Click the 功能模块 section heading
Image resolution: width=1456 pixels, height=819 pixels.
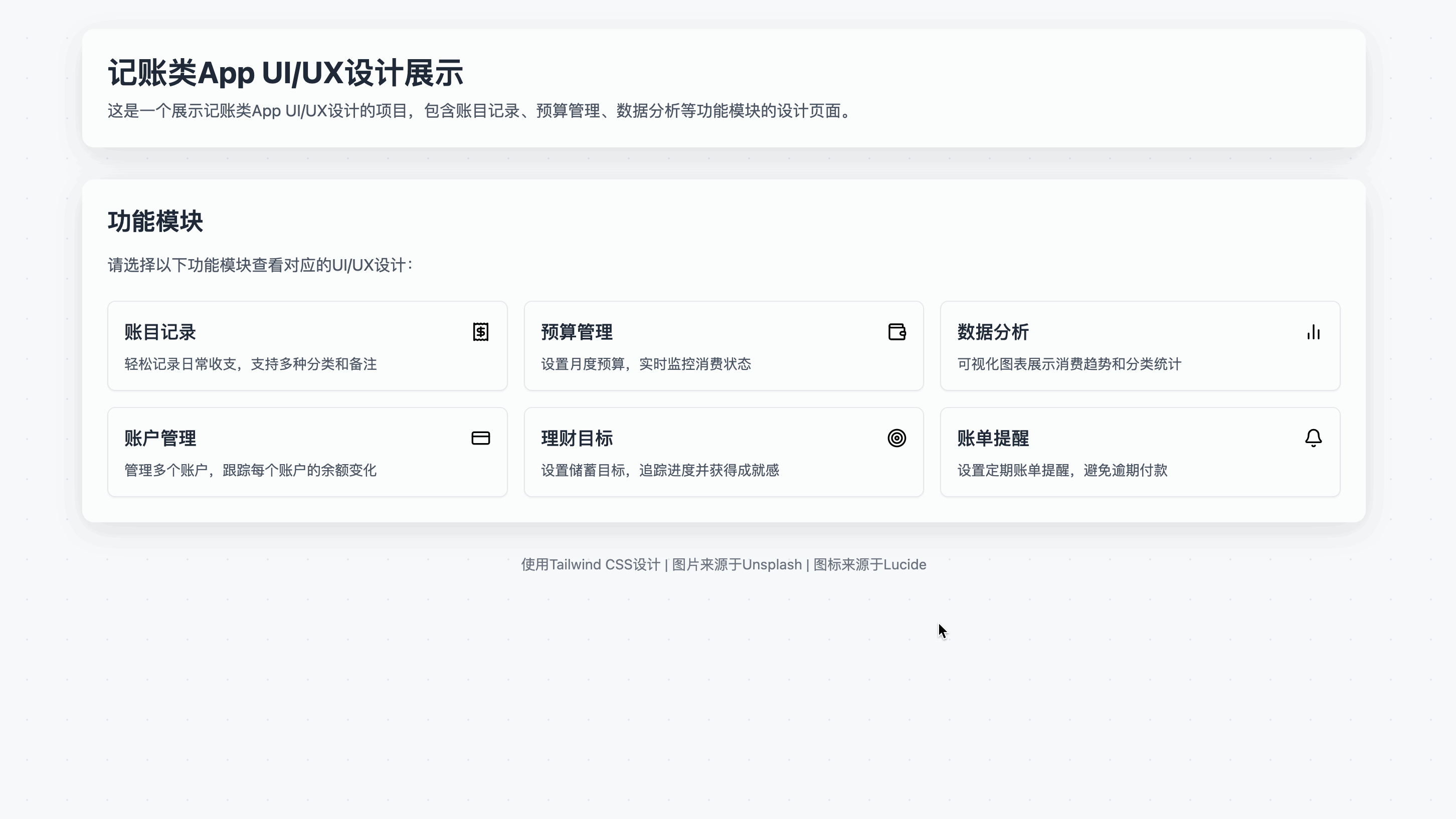pos(155,221)
